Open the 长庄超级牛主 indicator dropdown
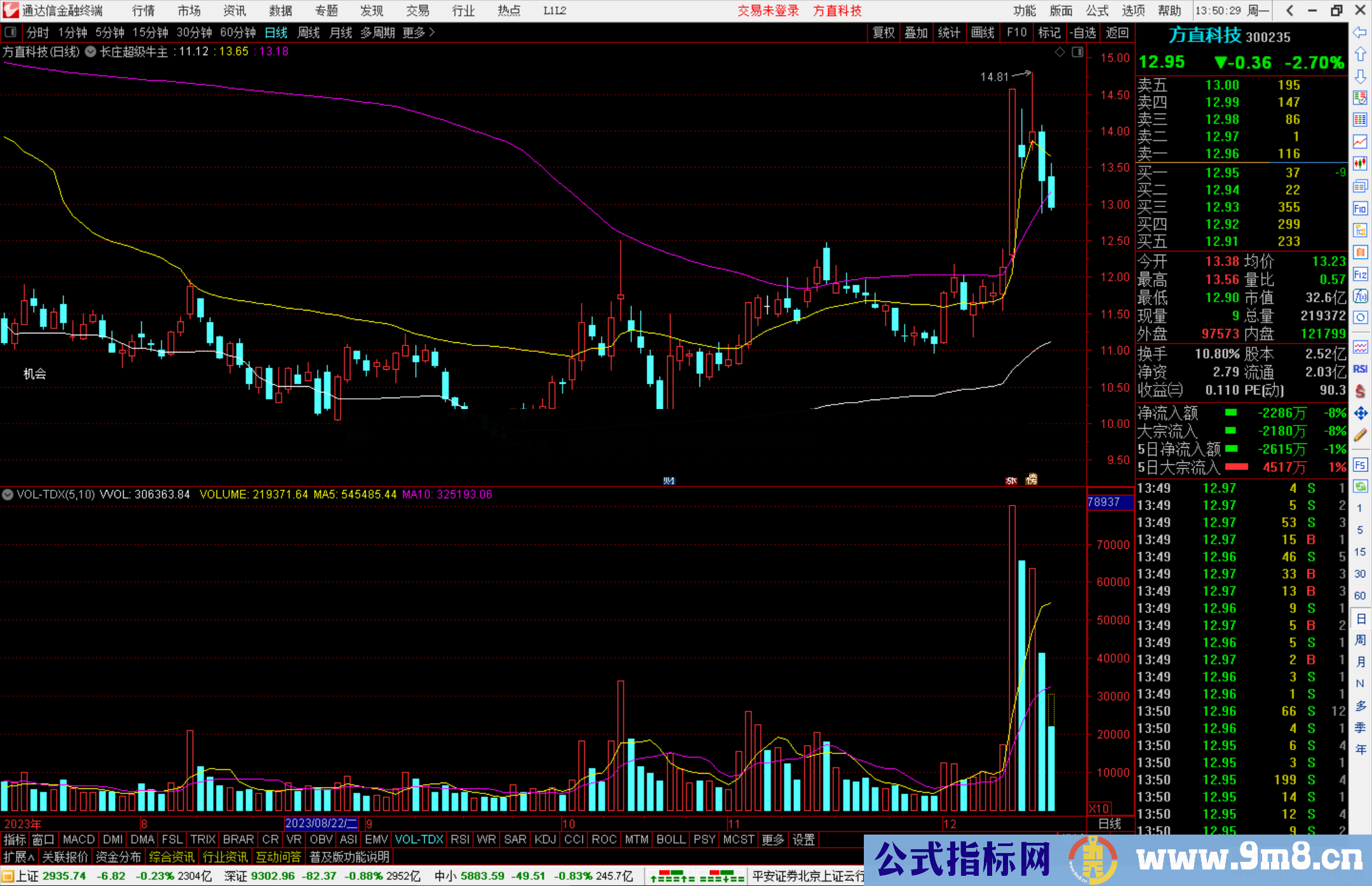Viewport: 1372px width, 886px height. coord(91,52)
